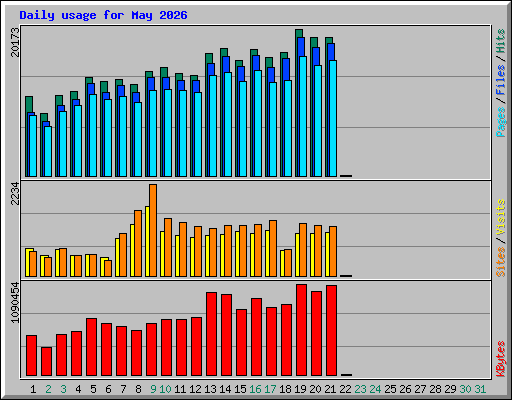The width and height of the screenshot is (512, 400).
Task: Click day 21 on the x-axis
Action: [x=330, y=389]
